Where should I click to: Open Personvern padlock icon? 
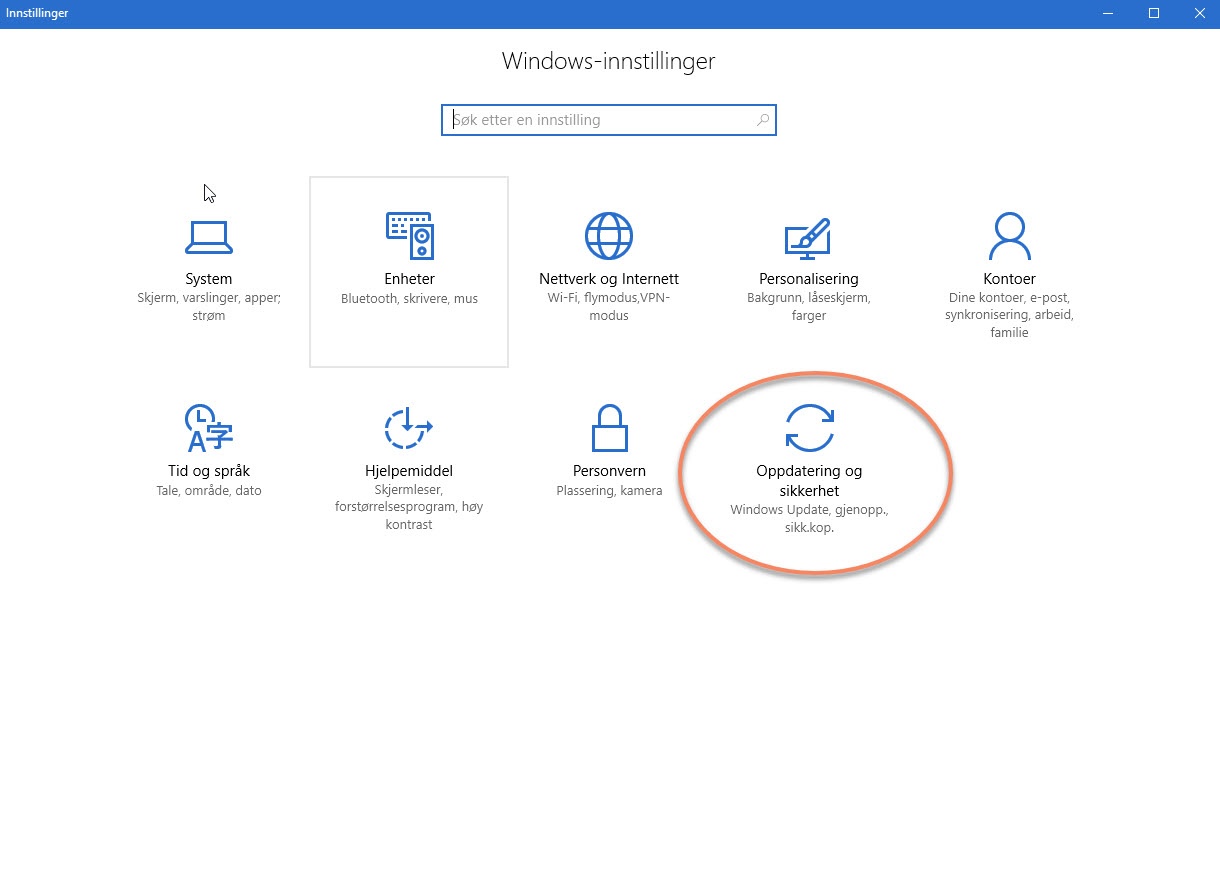pyautogui.click(x=609, y=428)
